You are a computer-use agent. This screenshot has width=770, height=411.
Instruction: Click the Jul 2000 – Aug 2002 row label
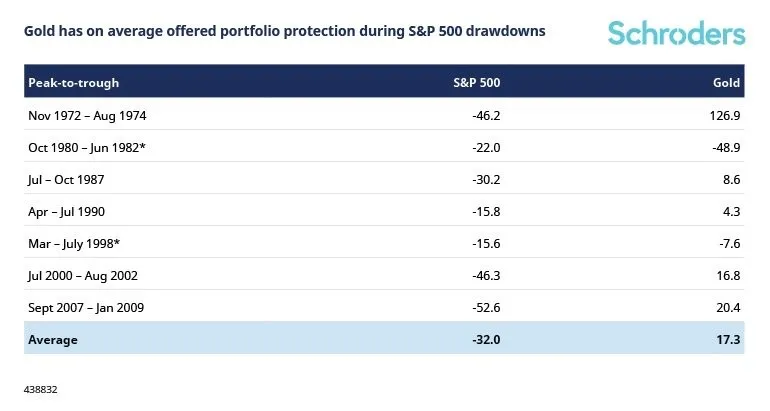pos(86,275)
